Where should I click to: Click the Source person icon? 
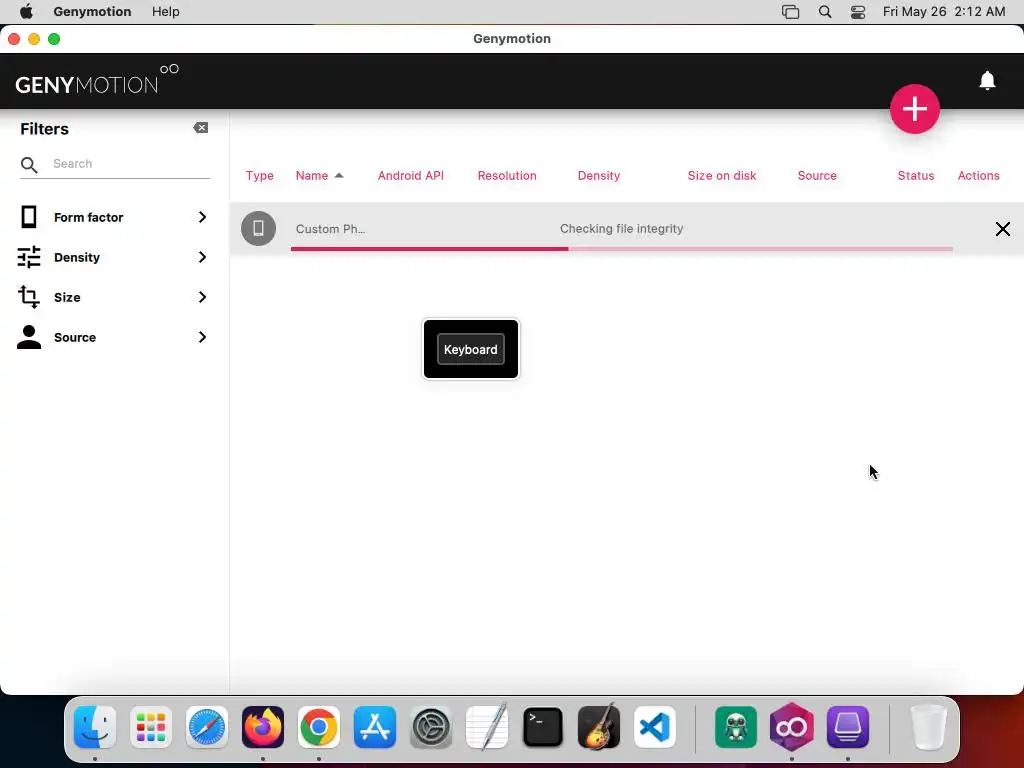pyautogui.click(x=29, y=337)
